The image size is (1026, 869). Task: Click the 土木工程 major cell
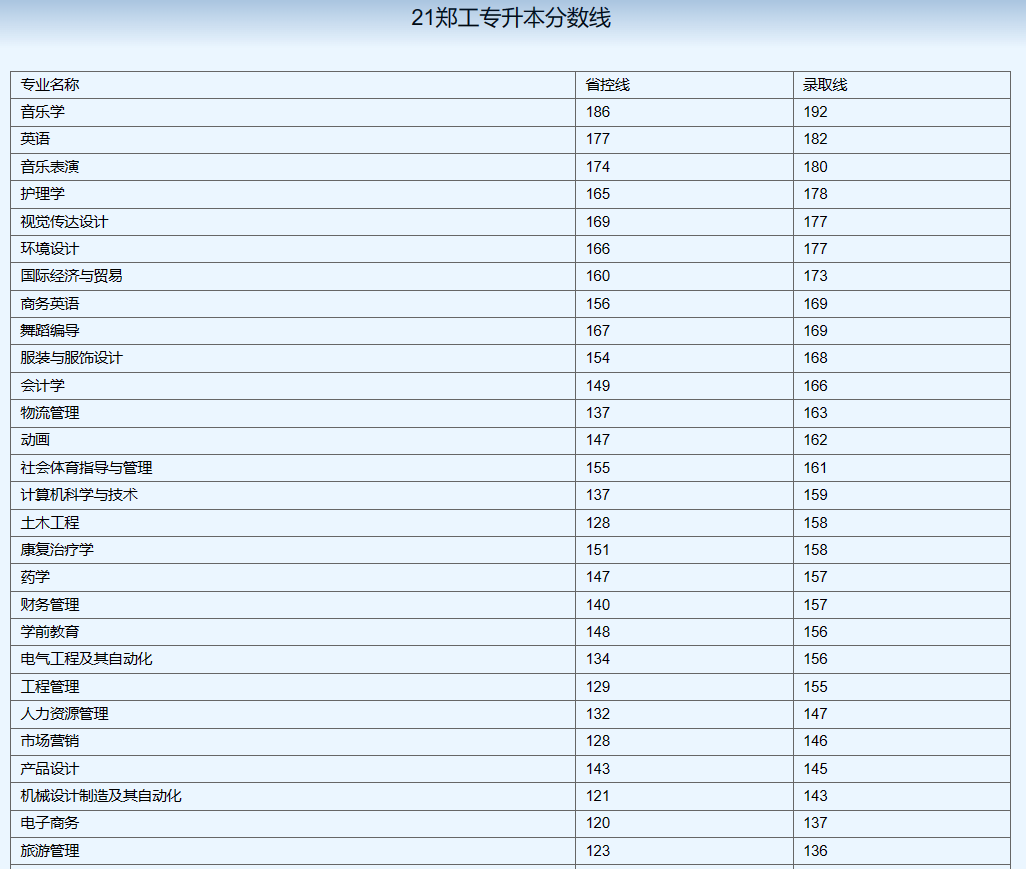(x=293, y=523)
